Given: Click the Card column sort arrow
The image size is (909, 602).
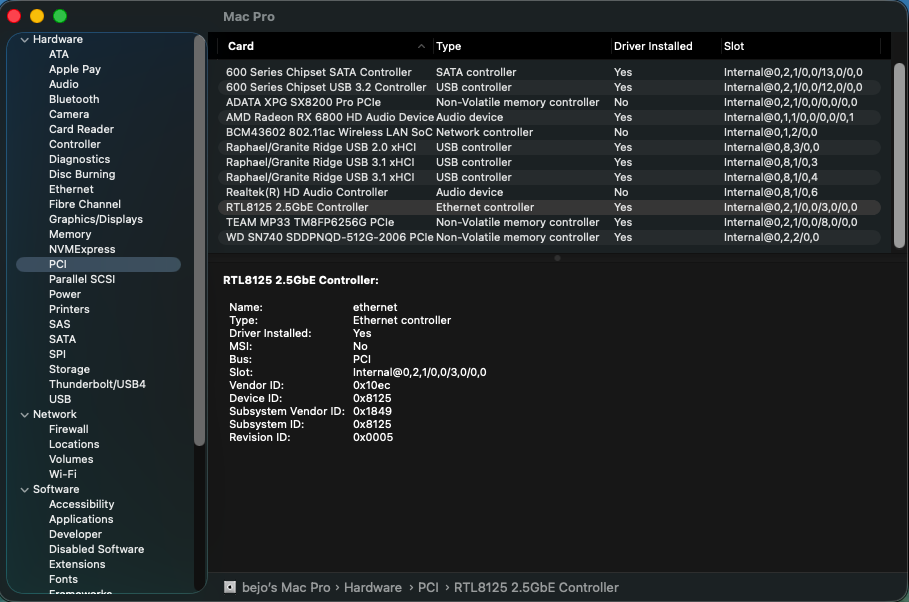Looking at the screenshot, I should (x=421, y=46).
